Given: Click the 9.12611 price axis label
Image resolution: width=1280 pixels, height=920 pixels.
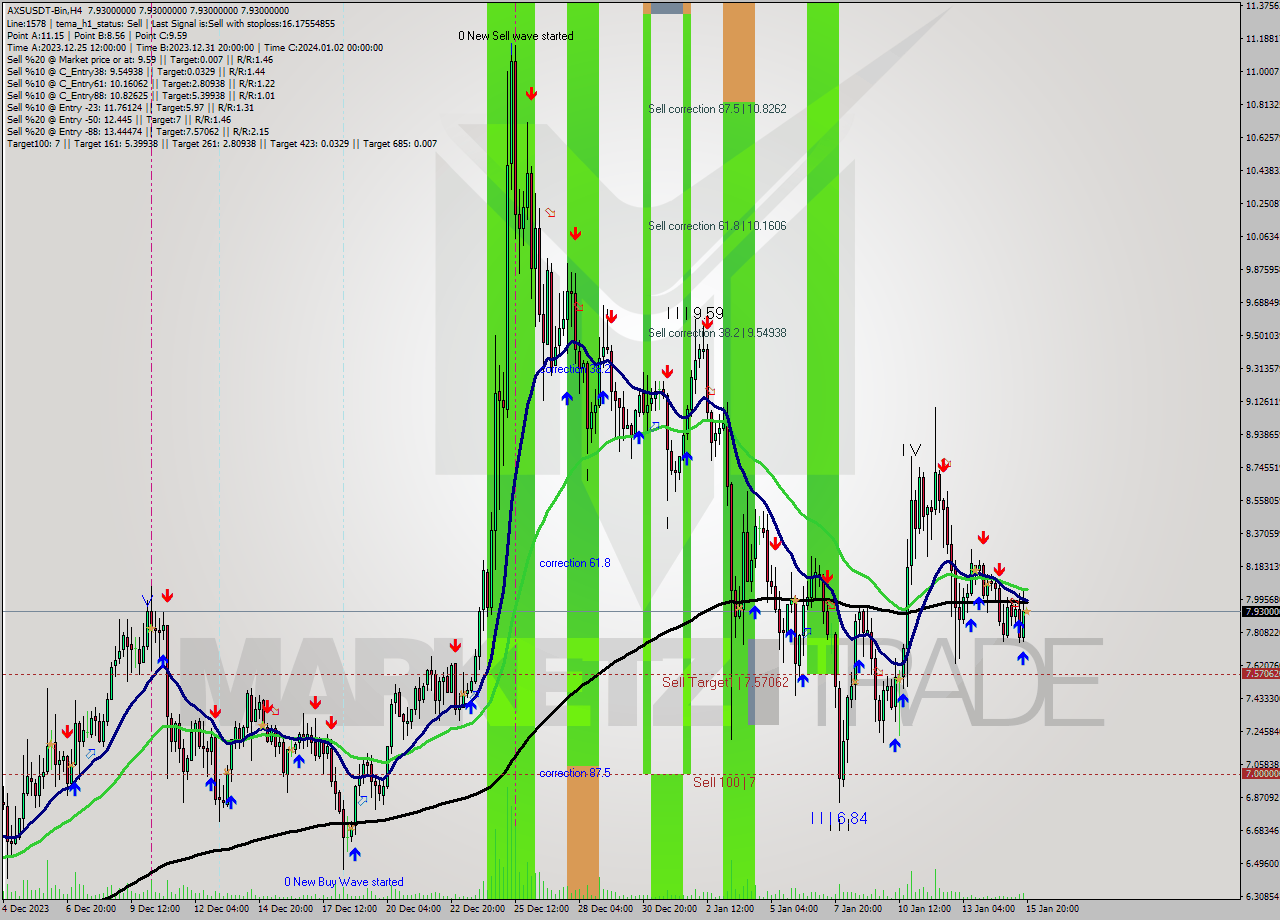Looking at the screenshot, I should pyautogui.click(x=1262, y=401).
